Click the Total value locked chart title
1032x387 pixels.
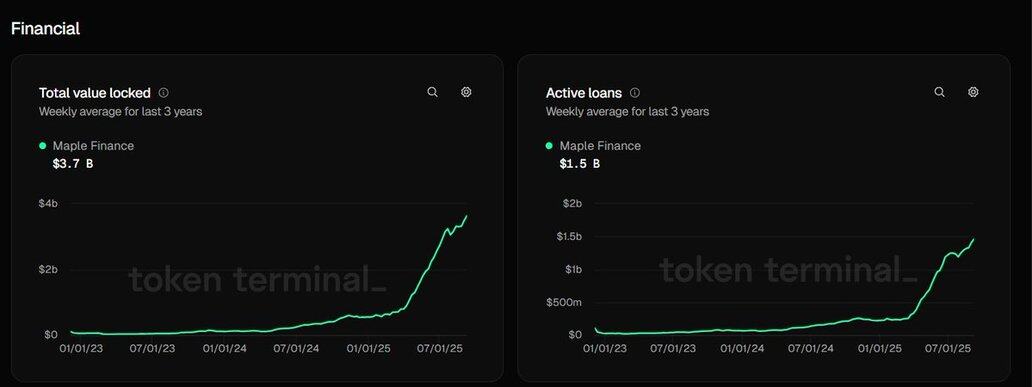(95, 93)
